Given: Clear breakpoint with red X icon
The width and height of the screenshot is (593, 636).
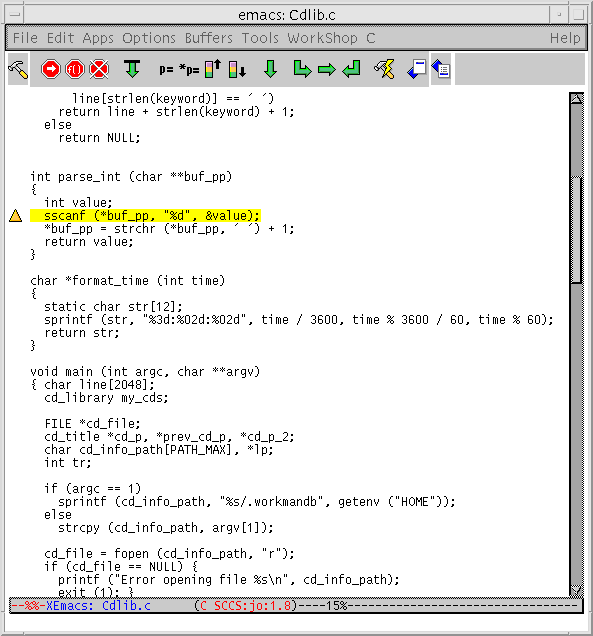Looking at the screenshot, I should [99, 69].
